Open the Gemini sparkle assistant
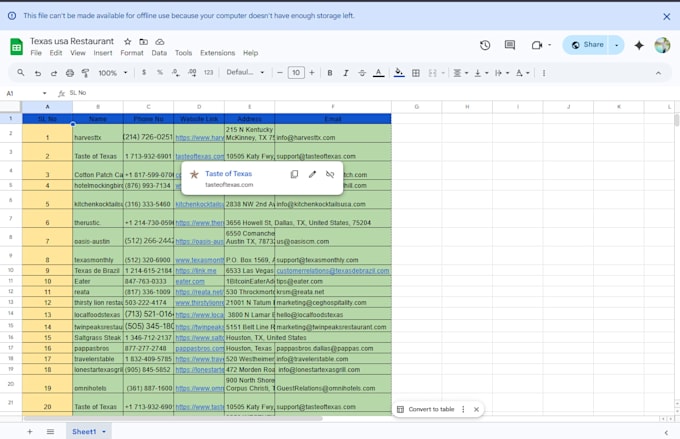The image size is (680, 439). (639, 45)
